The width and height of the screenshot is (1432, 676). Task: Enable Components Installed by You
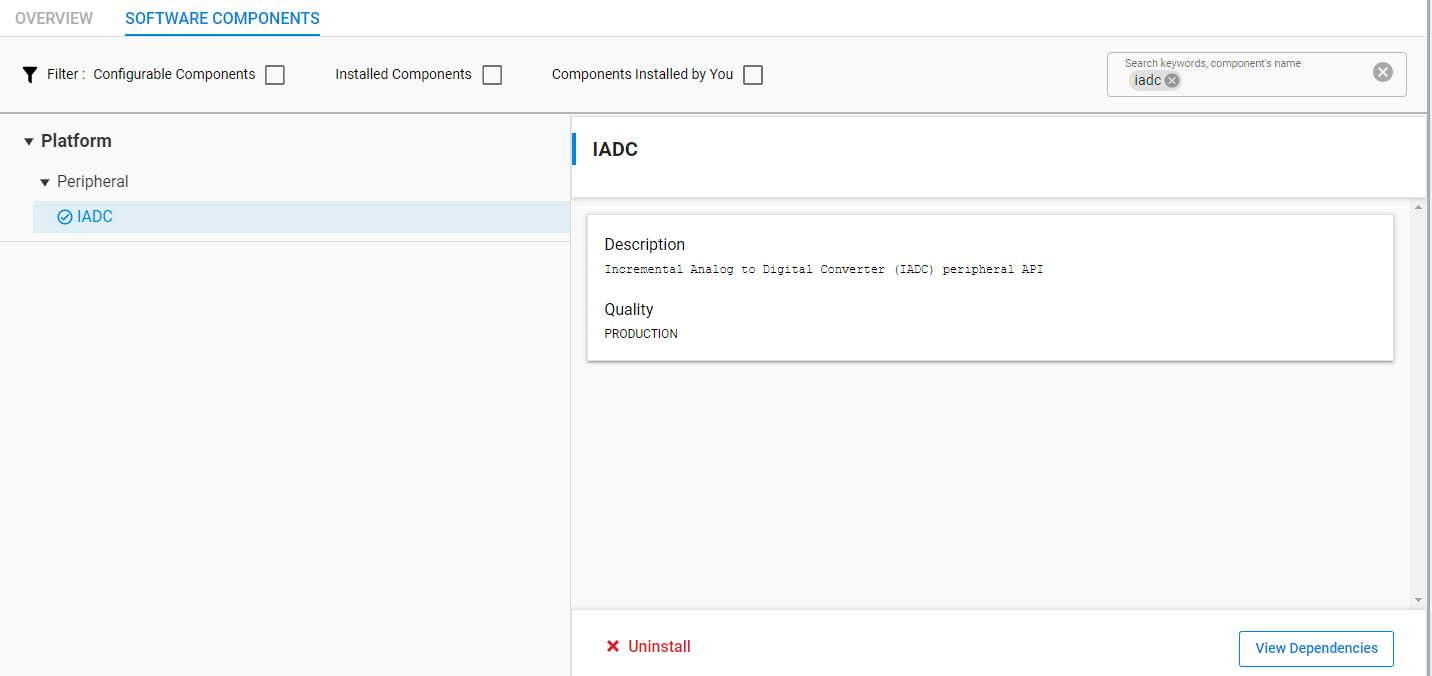(x=752, y=74)
